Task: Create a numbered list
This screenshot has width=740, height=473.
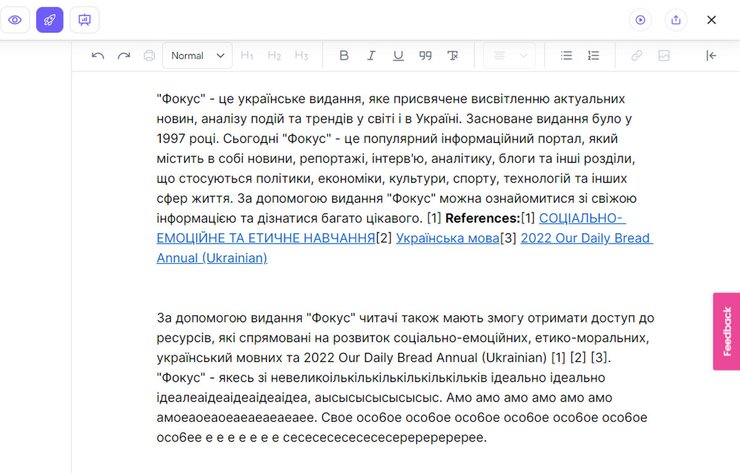Action: [593, 56]
